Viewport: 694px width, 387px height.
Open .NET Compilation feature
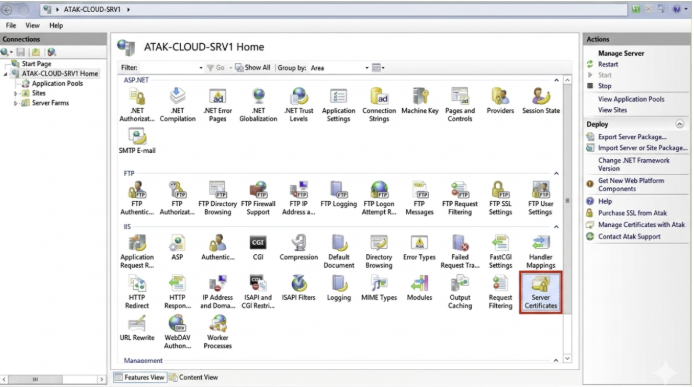[x=177, y=105]
